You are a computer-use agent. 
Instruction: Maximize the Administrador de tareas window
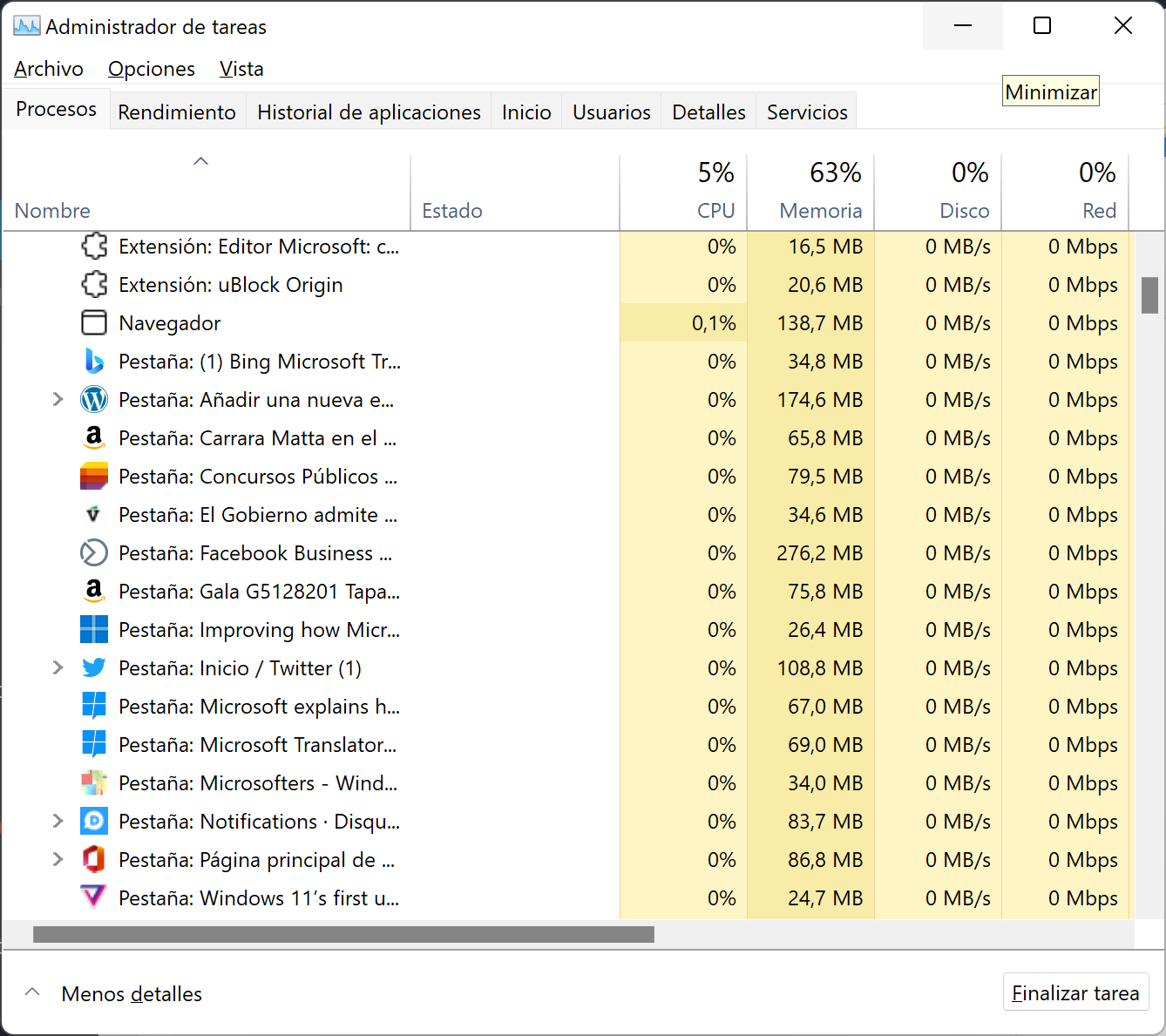[1042, 25]
